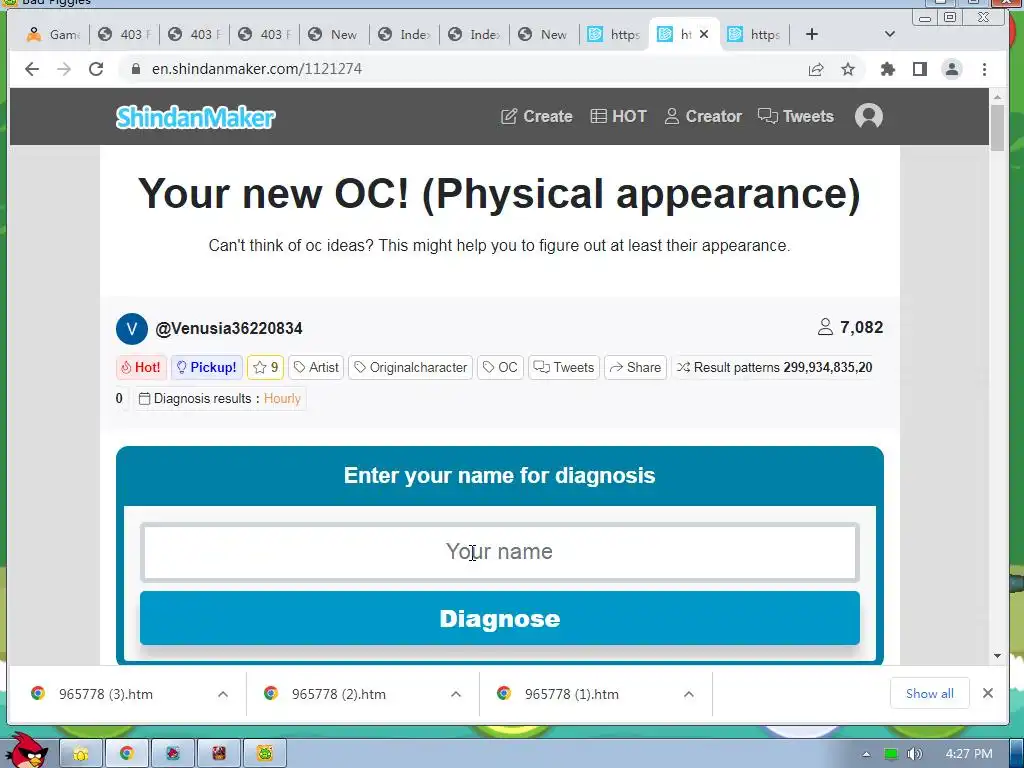Open the Create menu item

(536, 116)
